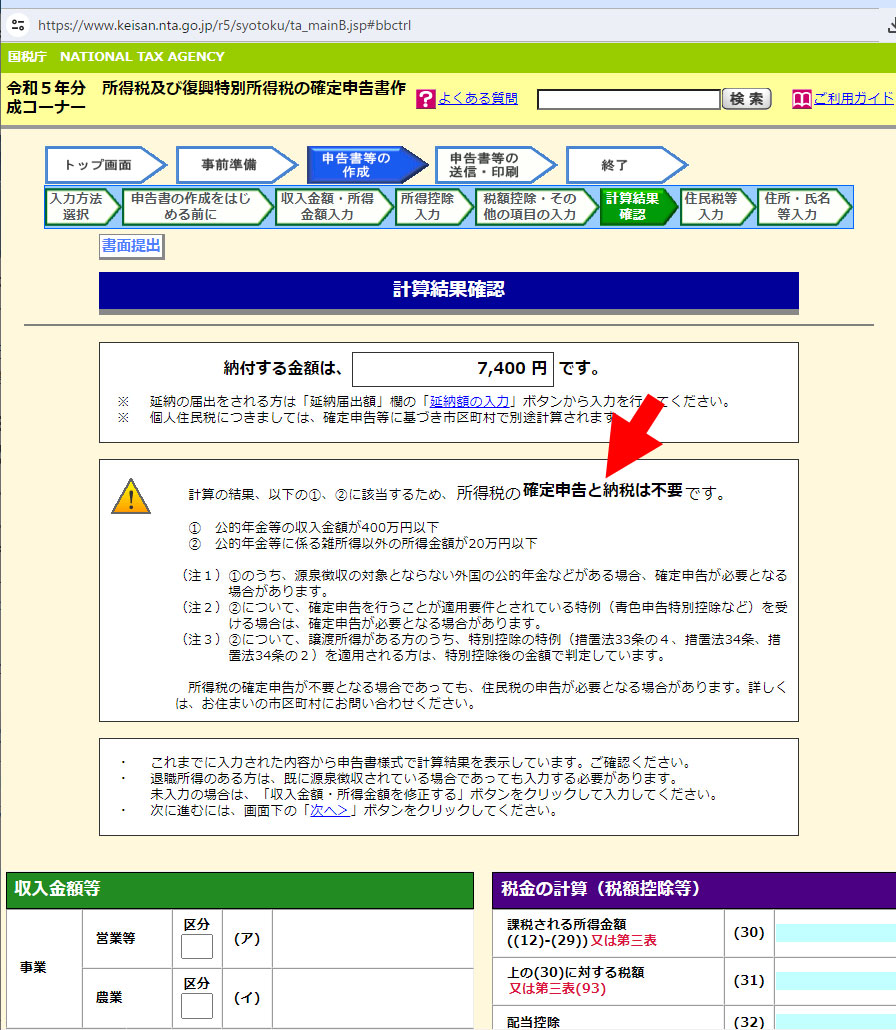Image resolution: width=896 pixels, height=1030 pixels.
Task: Open the よくある質問 link
Action: [478, 98]
